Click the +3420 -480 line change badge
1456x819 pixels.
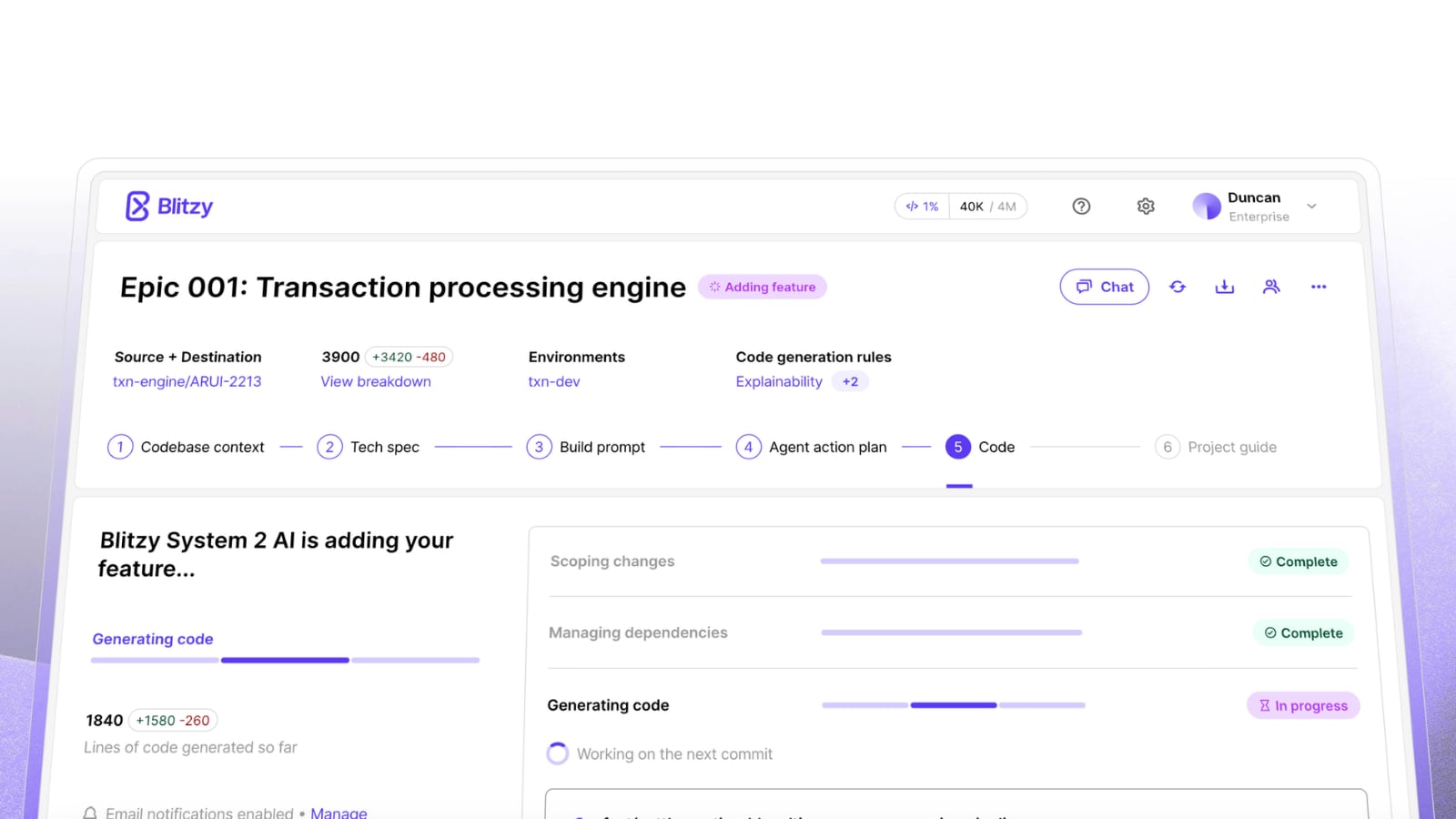pos(409,357)
